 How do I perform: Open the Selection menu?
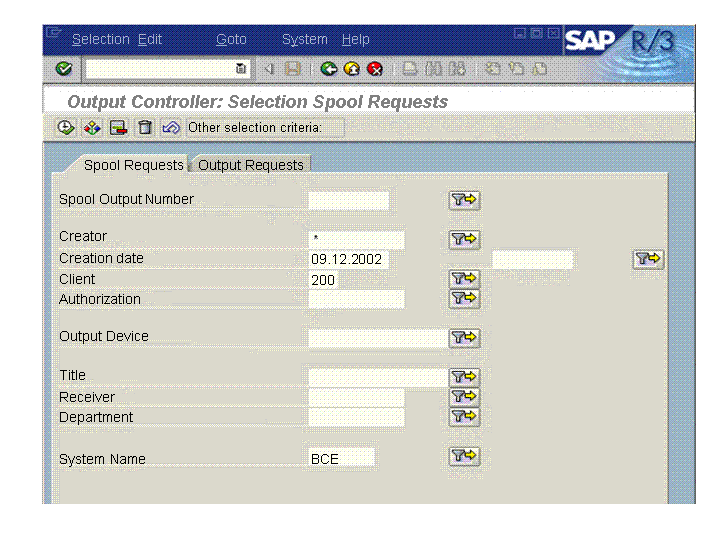click(x=100, y=39)
